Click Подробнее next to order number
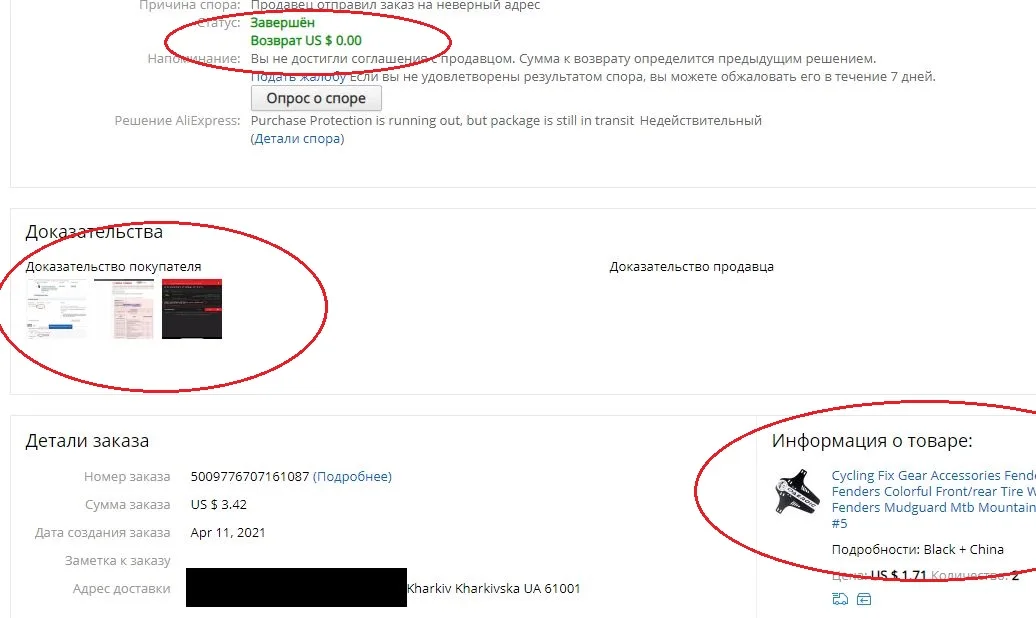The height and width of the screenshot is (618, 1036). [352, 477]
